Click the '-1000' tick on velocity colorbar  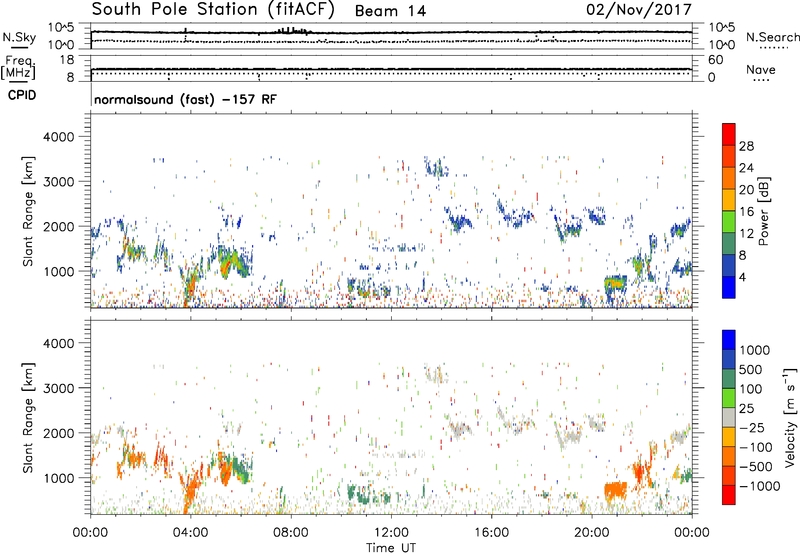tap(759, 486)
